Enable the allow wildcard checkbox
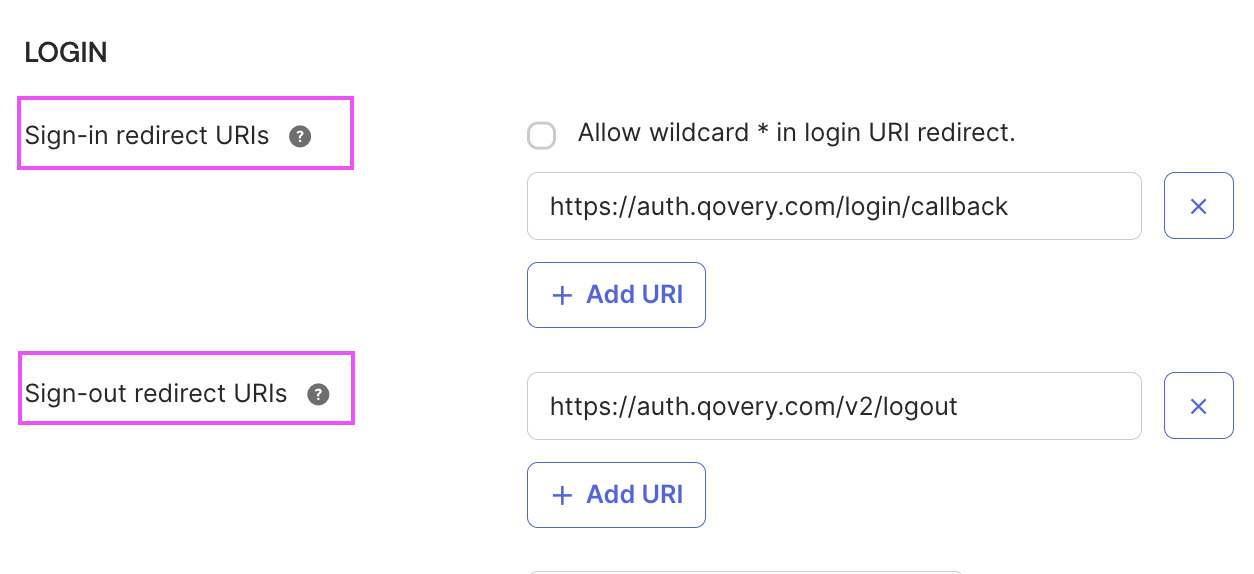 [x=541, y=135]
